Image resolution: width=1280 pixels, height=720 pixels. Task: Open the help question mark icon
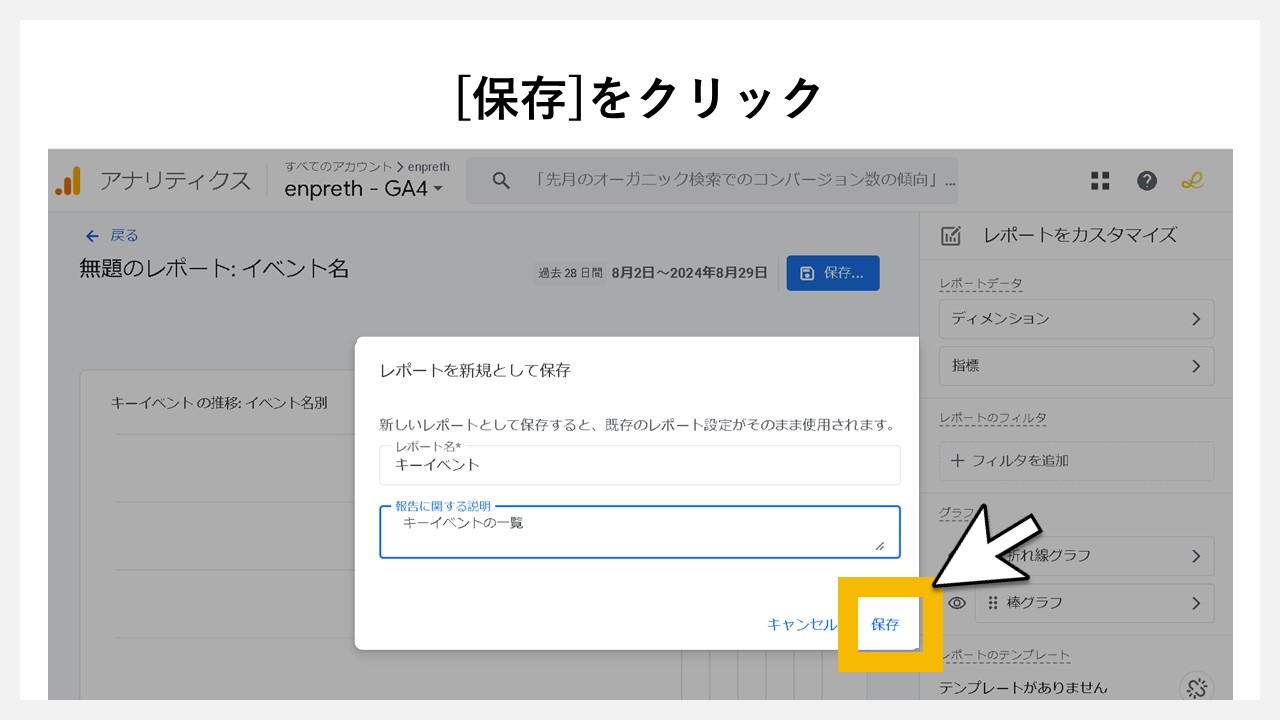pyautogui.click(x=1146, y=181)
